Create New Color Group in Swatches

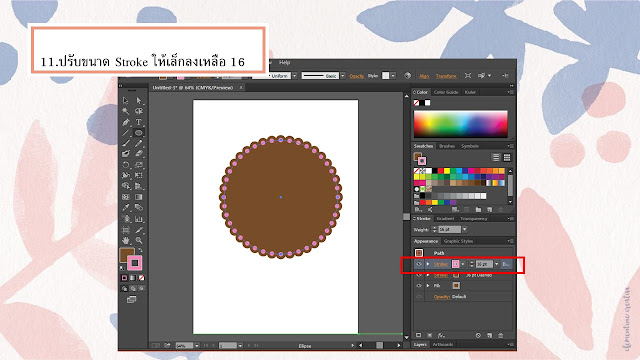[478, 209]
